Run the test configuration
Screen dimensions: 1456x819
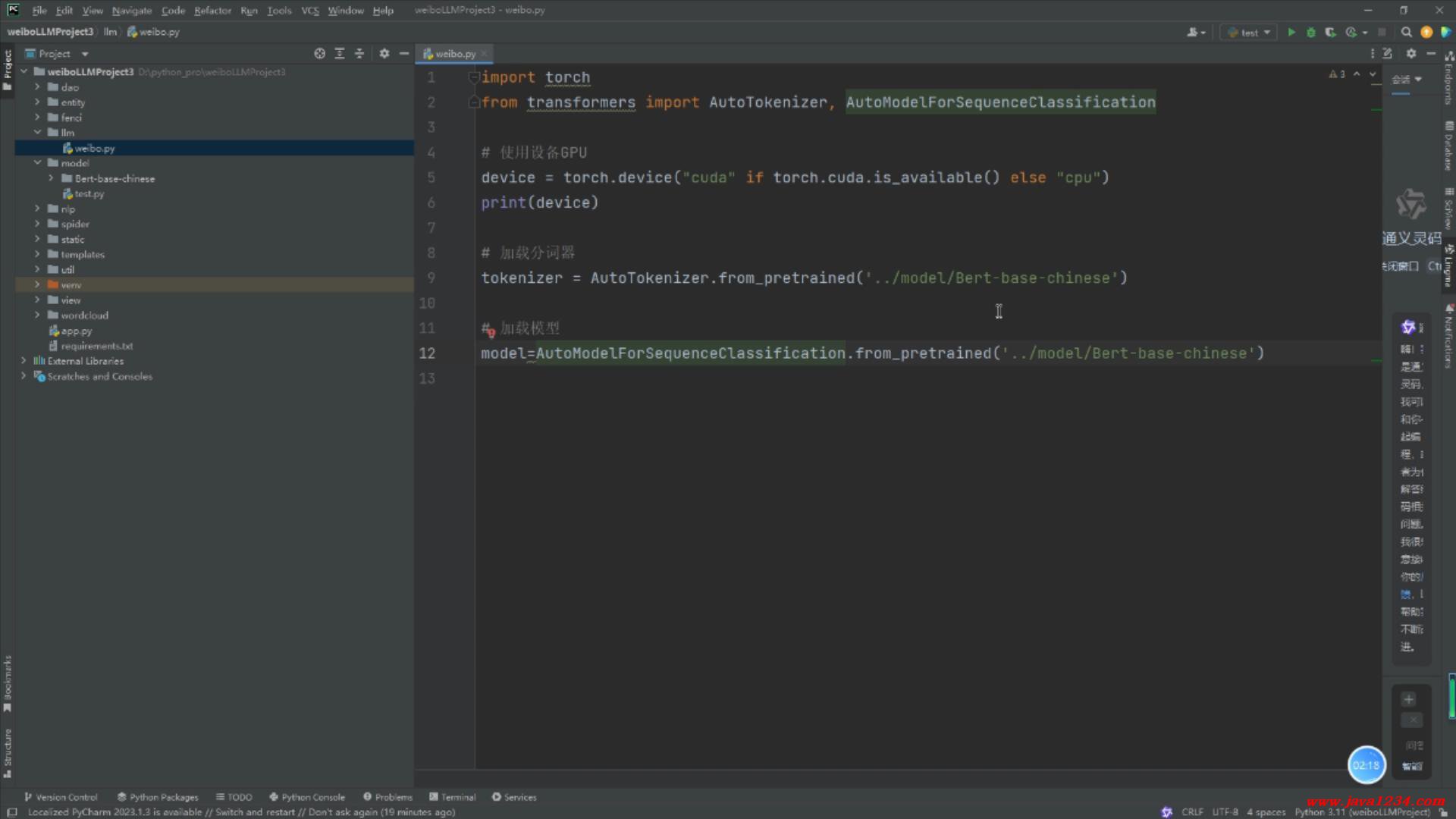(1291, 33)
